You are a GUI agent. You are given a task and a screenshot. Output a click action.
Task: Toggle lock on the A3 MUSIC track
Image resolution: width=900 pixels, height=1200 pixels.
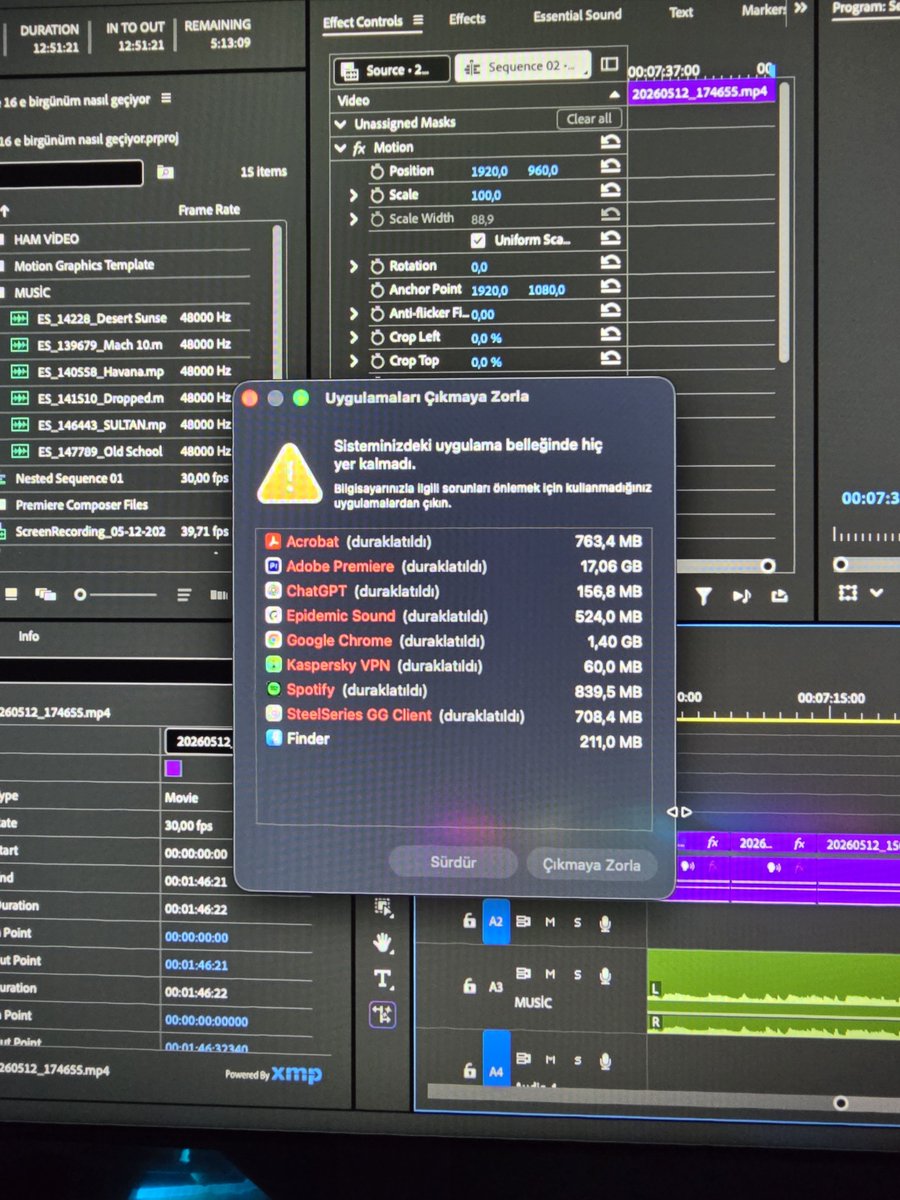click(x=469, y=986)
